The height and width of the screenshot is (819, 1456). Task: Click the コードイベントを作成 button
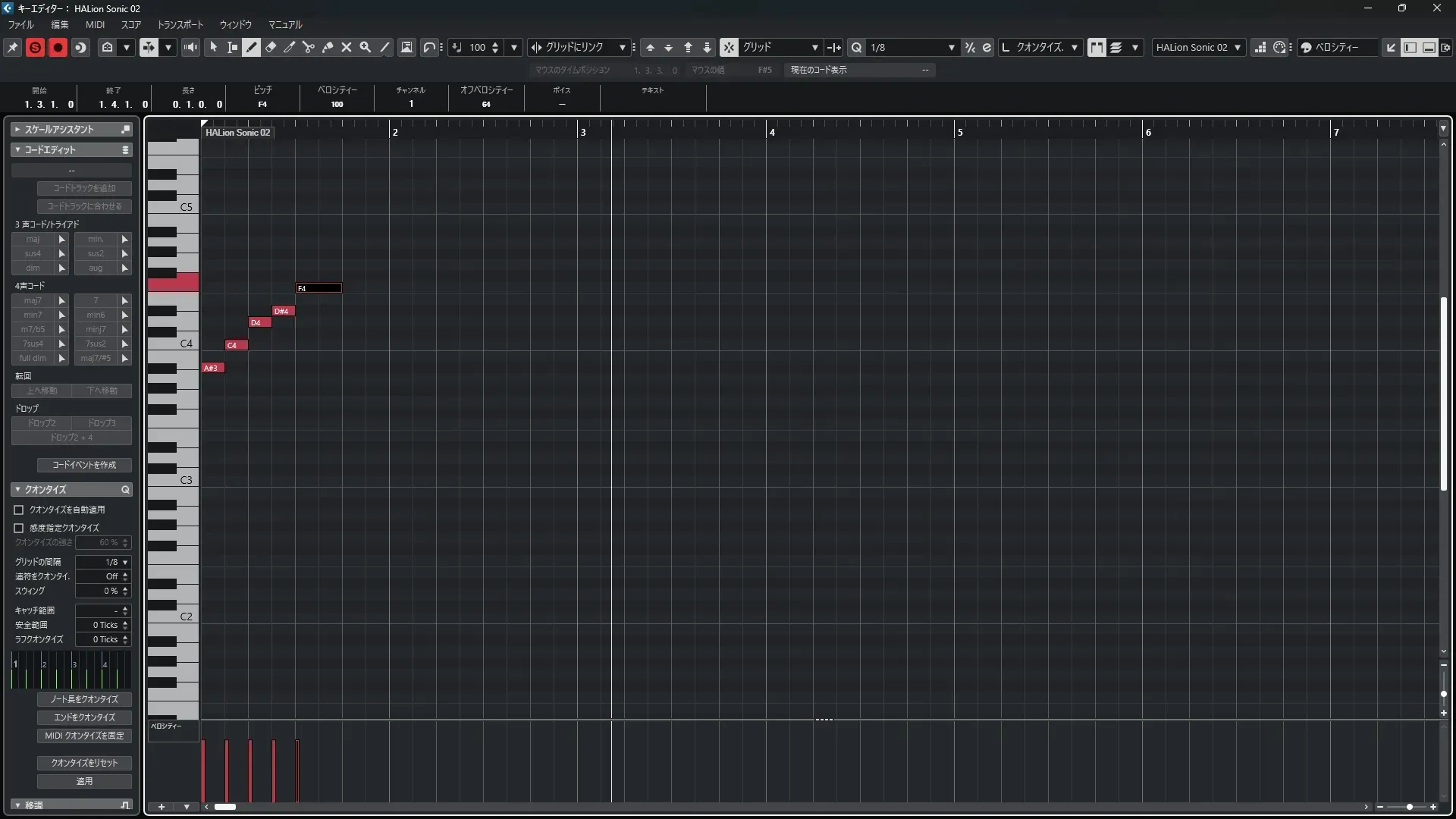point(84,465)
